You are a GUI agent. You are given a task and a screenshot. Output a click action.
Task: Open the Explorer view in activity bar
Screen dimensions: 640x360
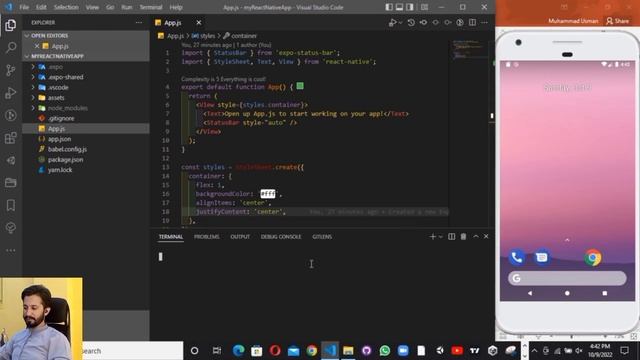[11, 25]
